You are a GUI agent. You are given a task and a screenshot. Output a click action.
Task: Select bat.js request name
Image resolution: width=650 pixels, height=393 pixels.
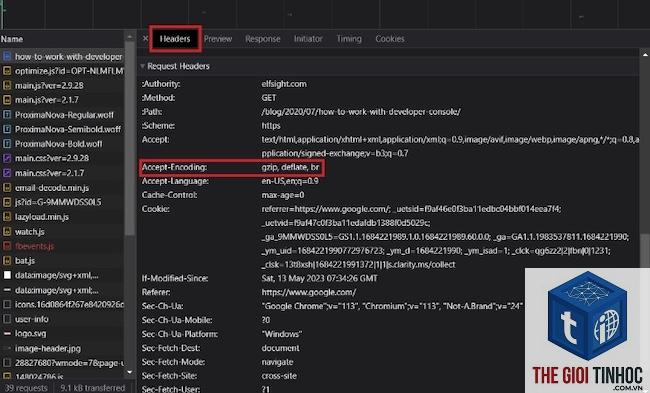(25, 261)
